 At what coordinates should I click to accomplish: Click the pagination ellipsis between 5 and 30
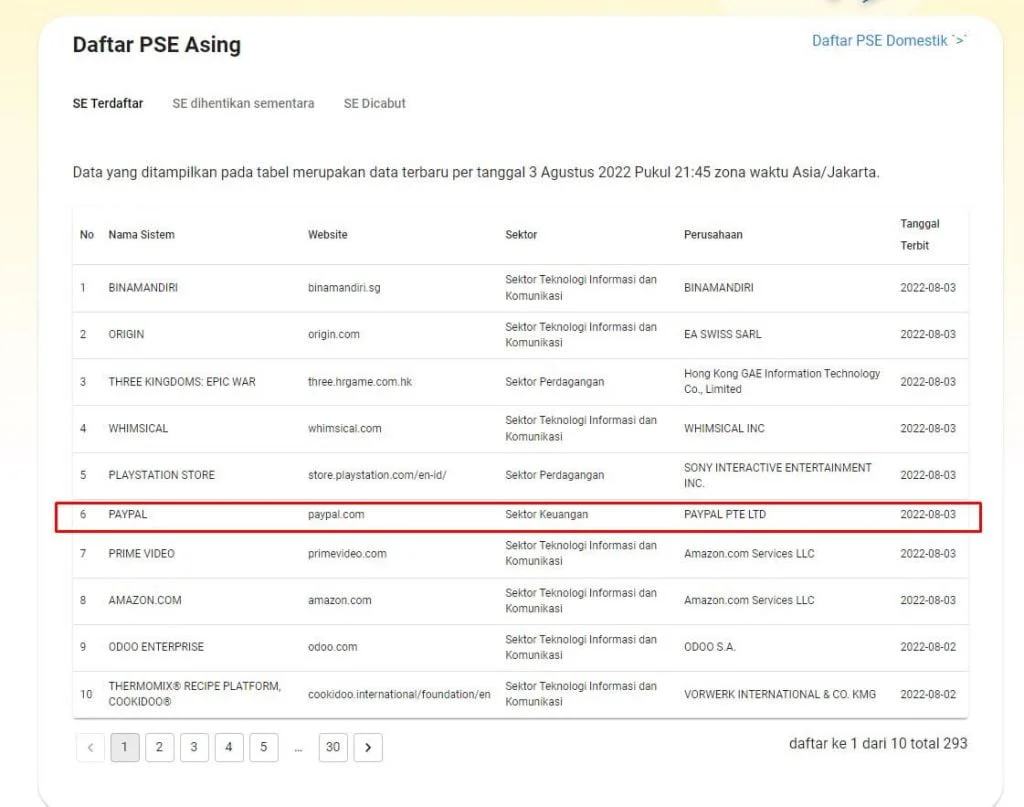[x=298, y=749]
